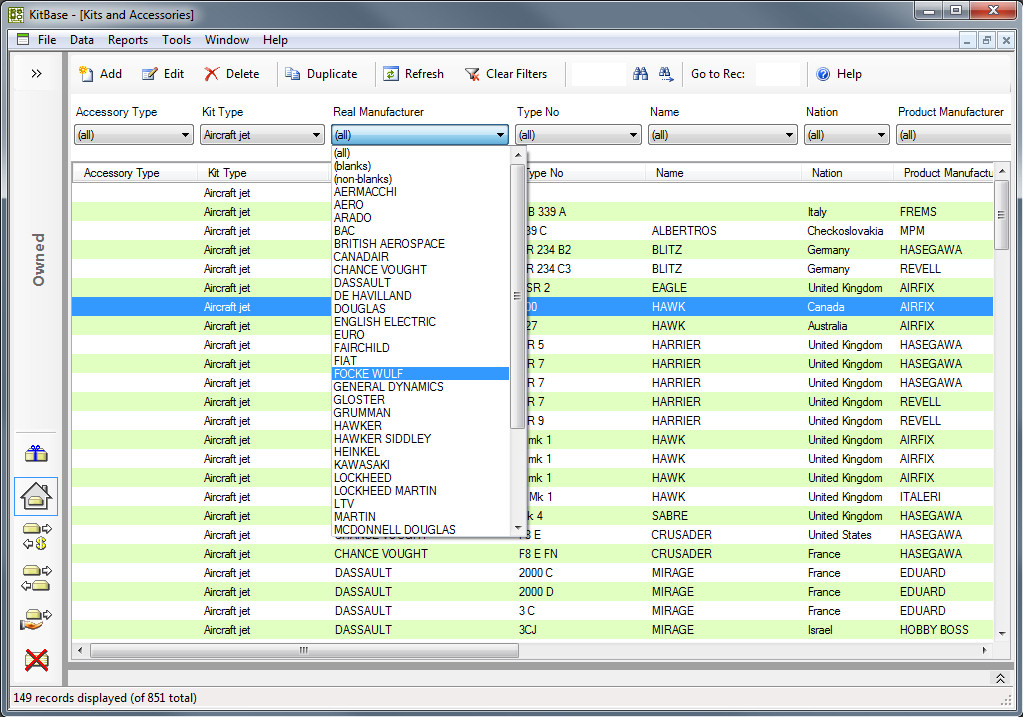Open the Accessory Type filter dropdown
This screenshot has width=1023, height=717.
[134, 135]
